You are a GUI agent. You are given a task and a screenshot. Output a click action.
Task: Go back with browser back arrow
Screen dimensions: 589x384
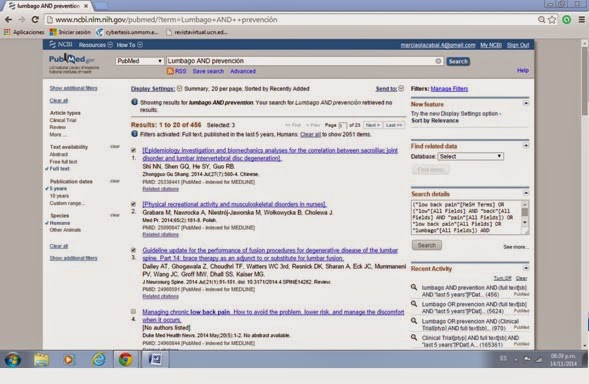pos(8,20)
